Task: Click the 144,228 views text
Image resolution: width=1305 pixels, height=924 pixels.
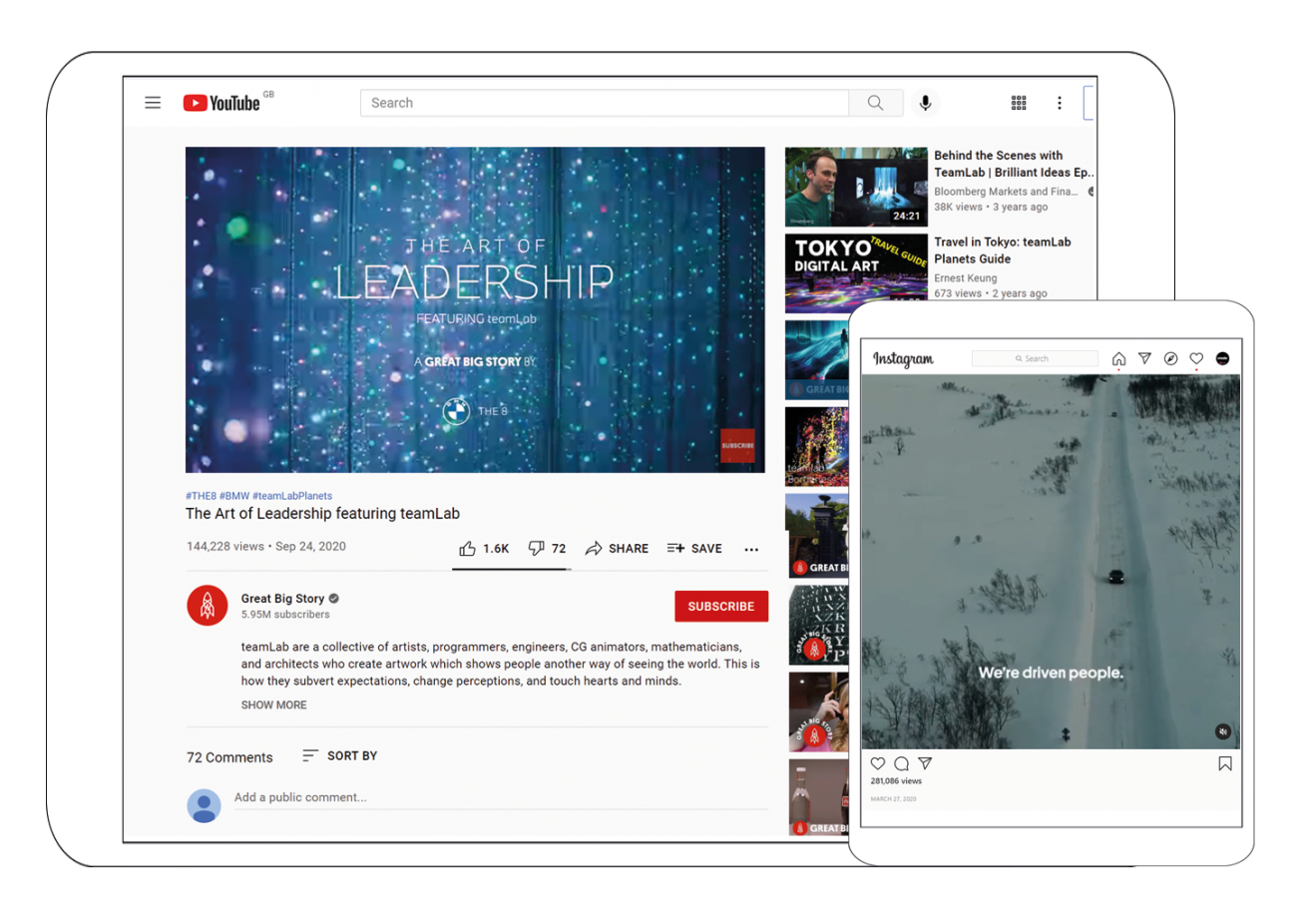Action: [225, 547]
